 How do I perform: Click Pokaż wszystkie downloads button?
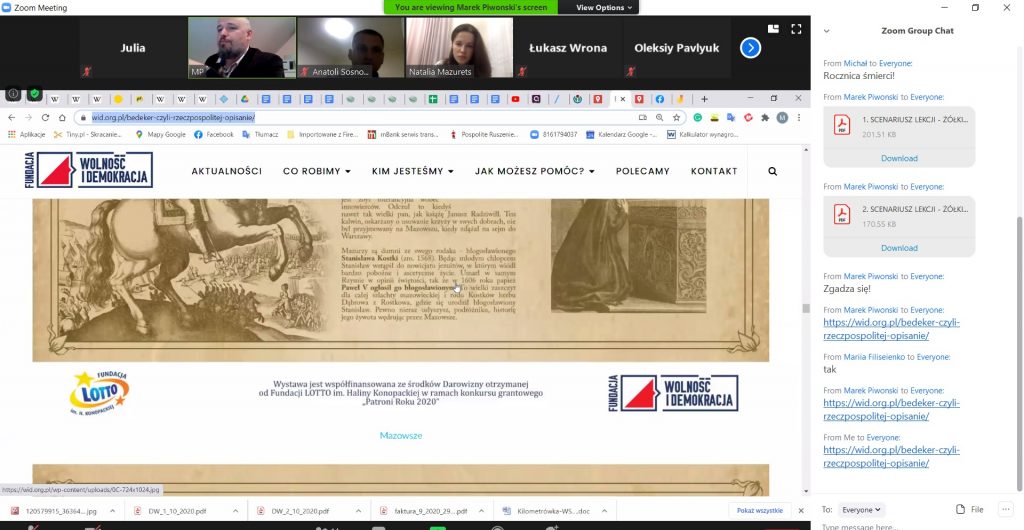point(760,510)
